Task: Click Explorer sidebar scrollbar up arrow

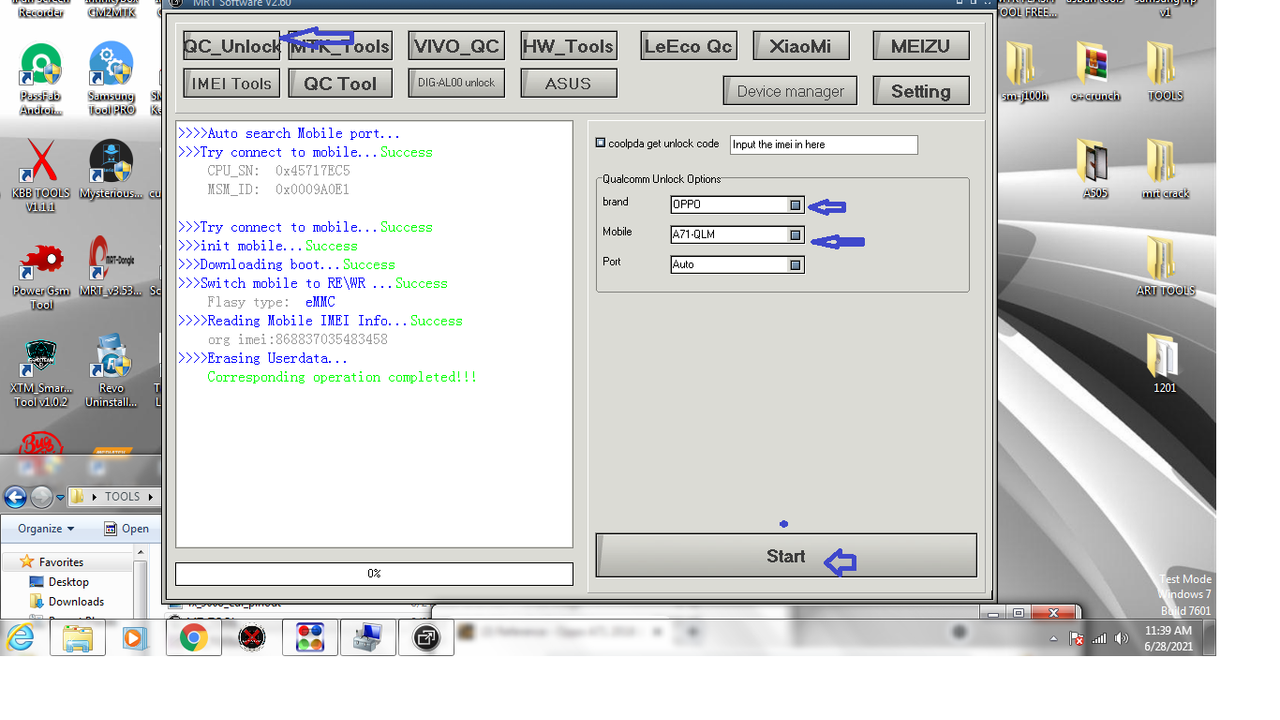Action: 141,553
